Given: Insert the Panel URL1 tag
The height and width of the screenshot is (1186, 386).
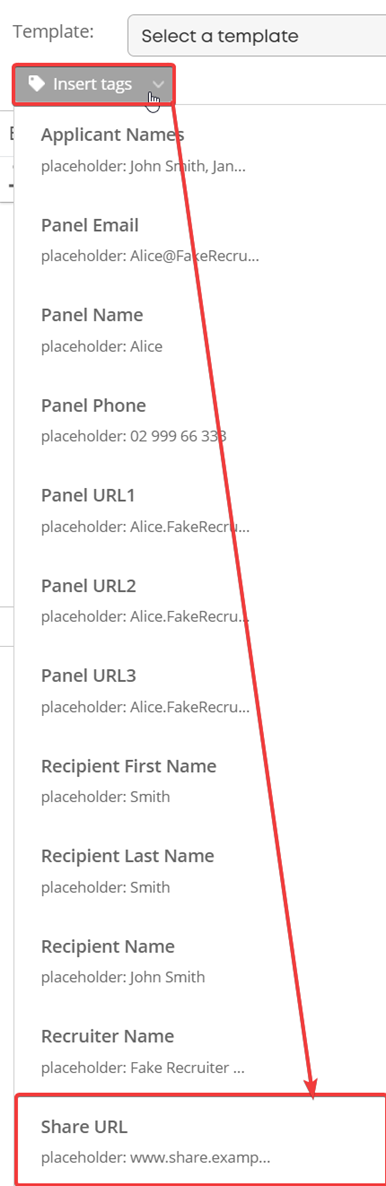Looking at the screenshot, I should [x=200, y=510].
